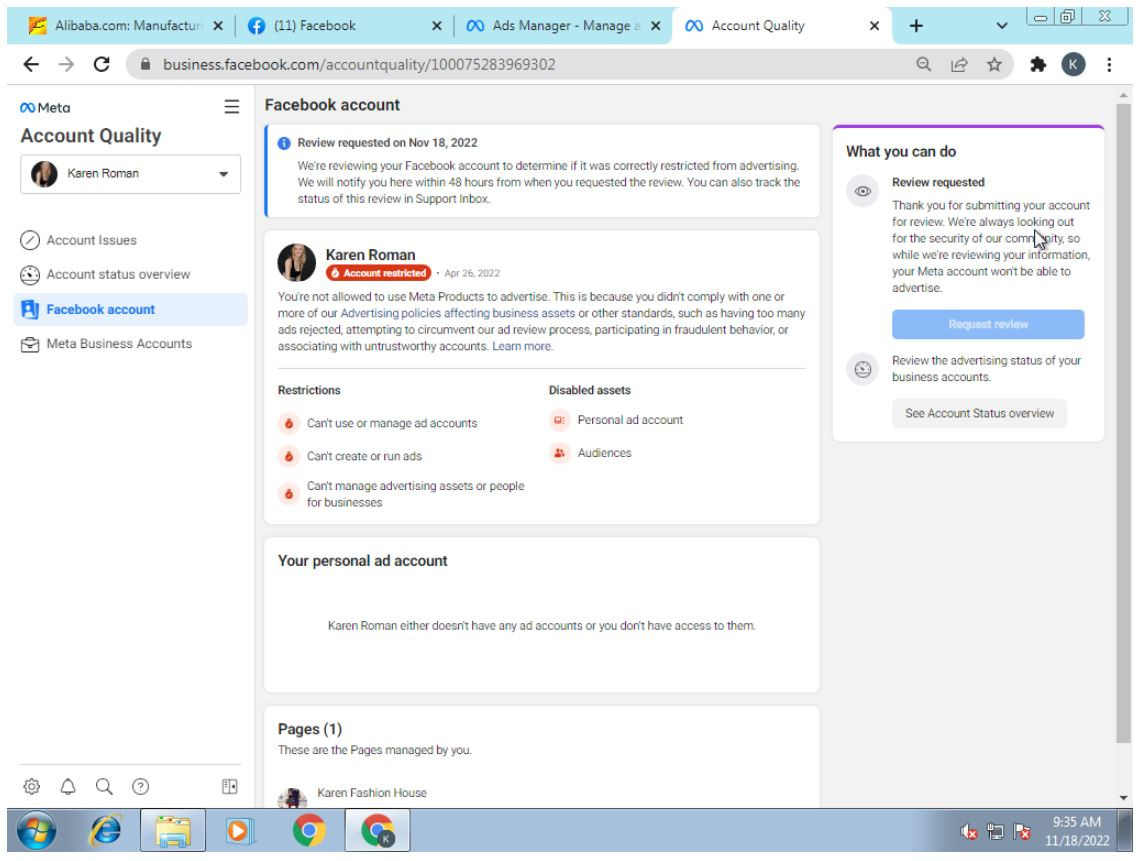Open the Settings gear icon in sidebar footer
The width and height of the screenshot is (1139, 861).
(x=31, y=786)
